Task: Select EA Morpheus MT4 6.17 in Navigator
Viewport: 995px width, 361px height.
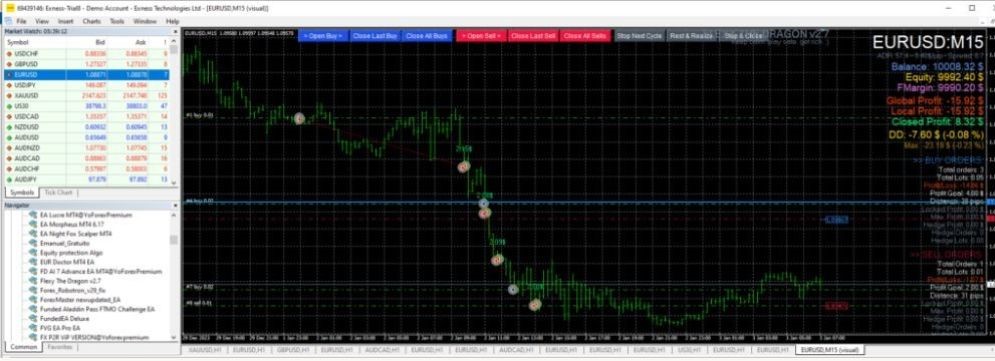Action: (72, 224)
